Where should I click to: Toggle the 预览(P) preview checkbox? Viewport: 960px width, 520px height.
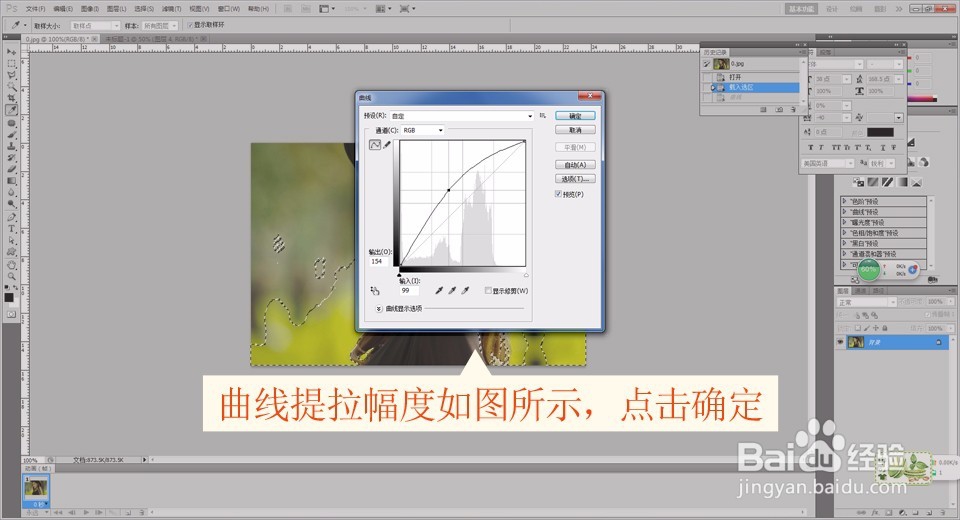point(558,194)
